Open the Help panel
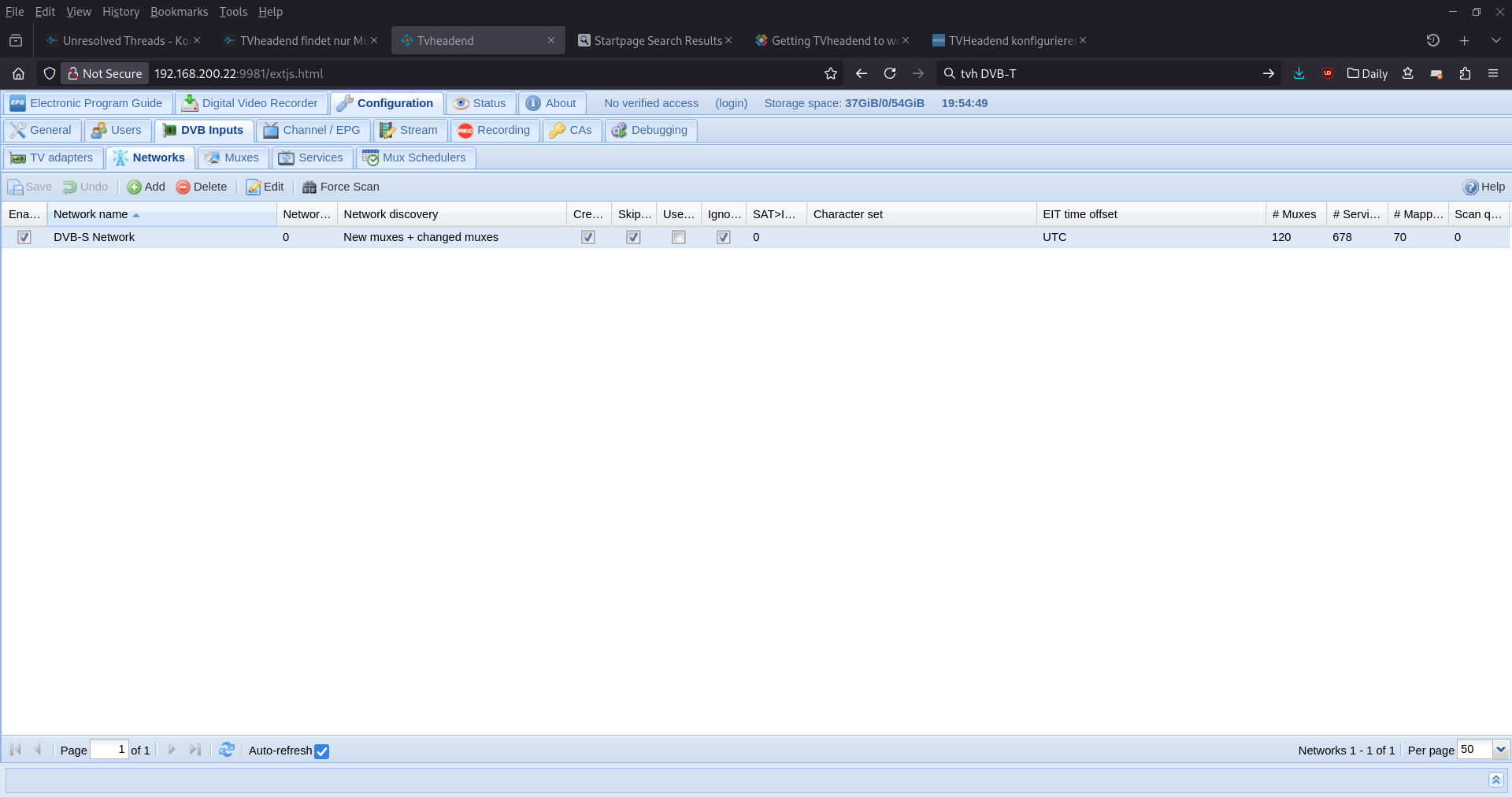The width and height of the screenshot is (1512, 797). pos(1484,187)
